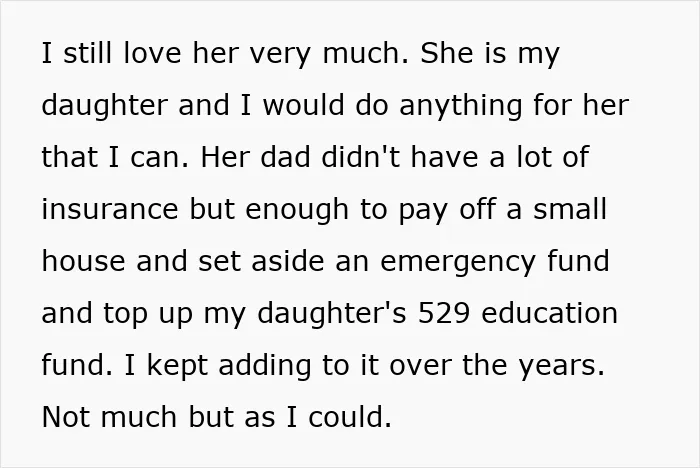Viewport: 700px width, 468px height.
Task: Click the words "top up" in the text
Action: (148, 314)
